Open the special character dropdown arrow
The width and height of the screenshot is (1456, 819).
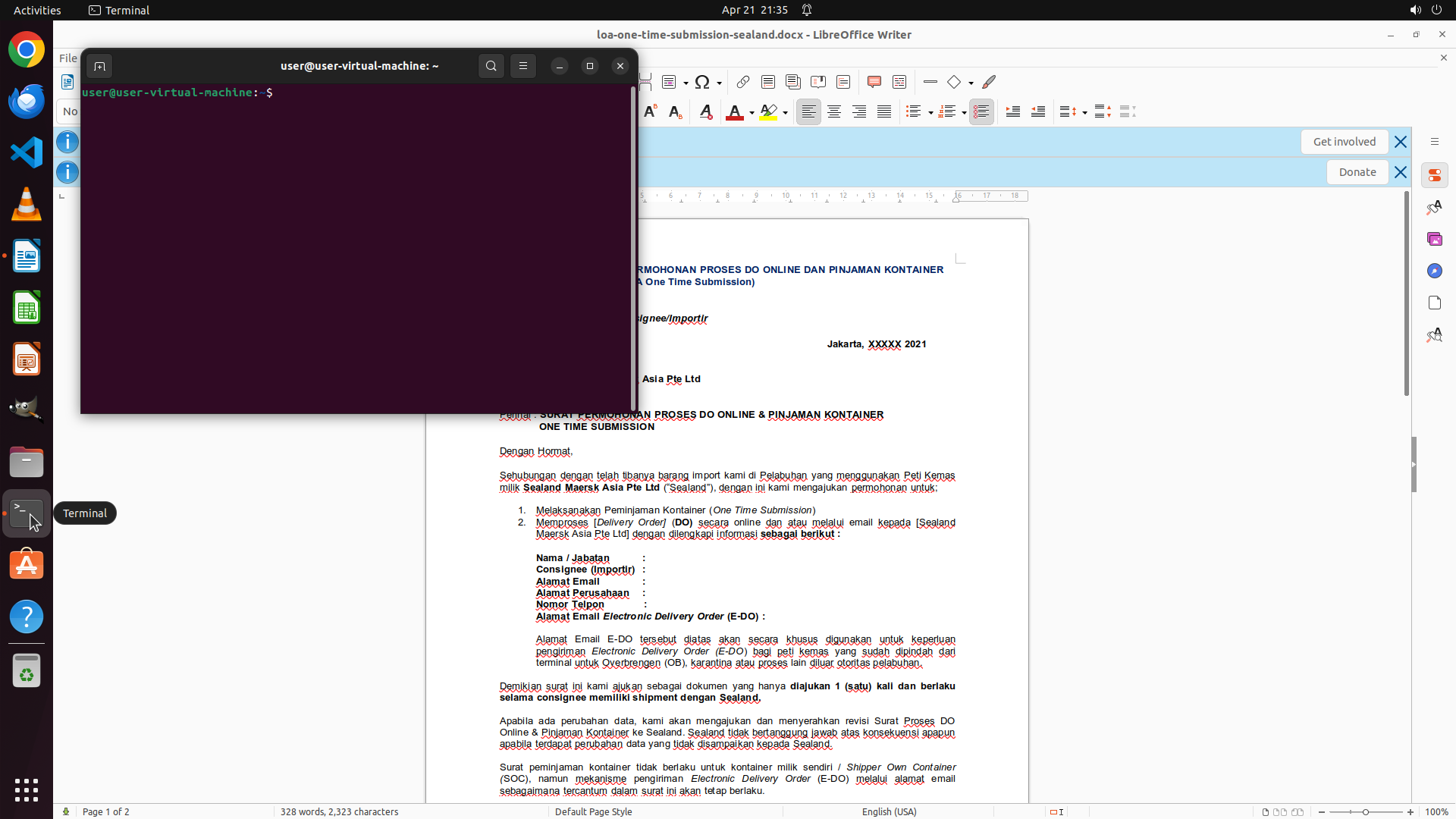tap(719, 83)
